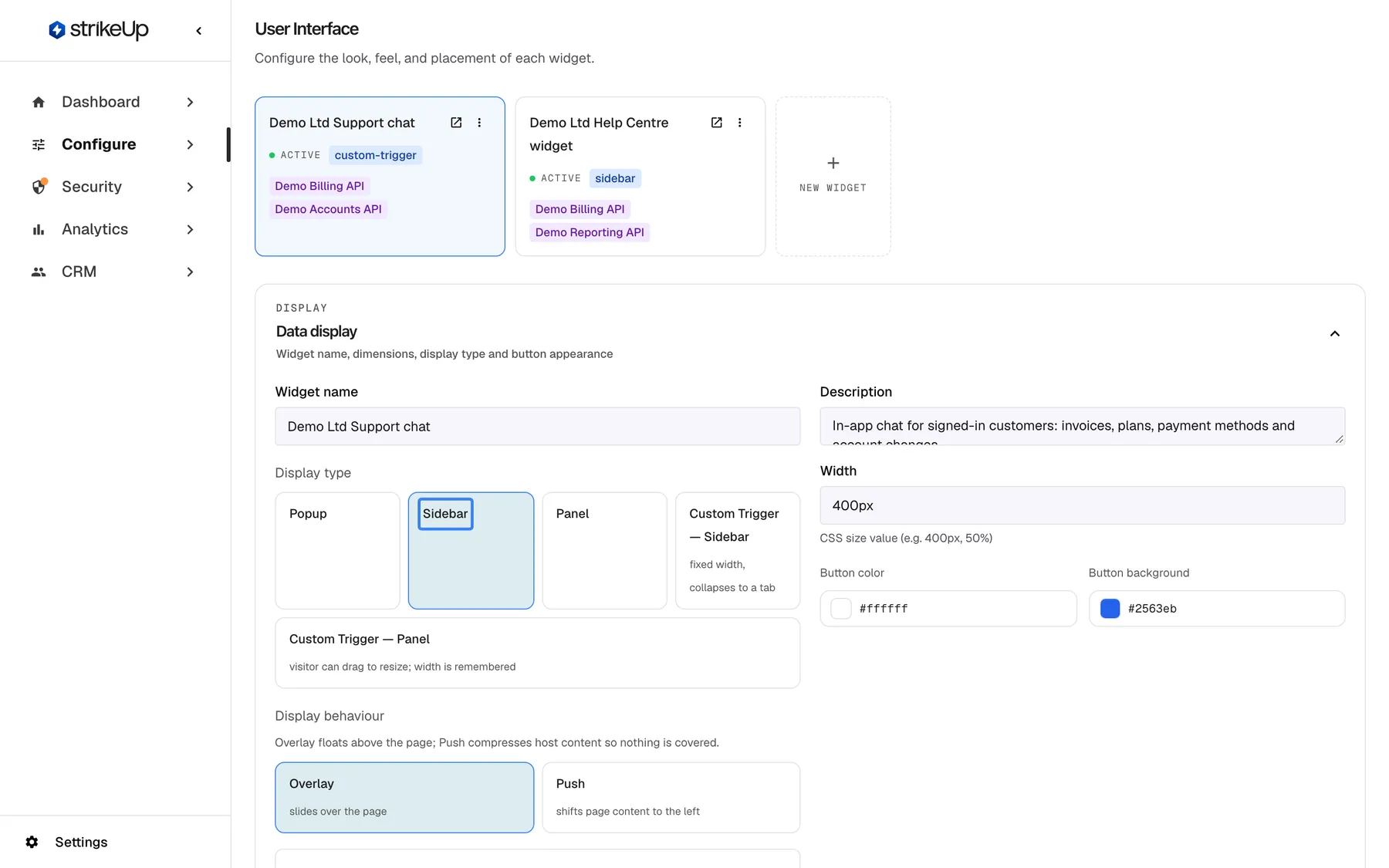The image size is (1389, 868).
Task: Click the Demo Reporting API tag
Action: click(x=590, y=232)
